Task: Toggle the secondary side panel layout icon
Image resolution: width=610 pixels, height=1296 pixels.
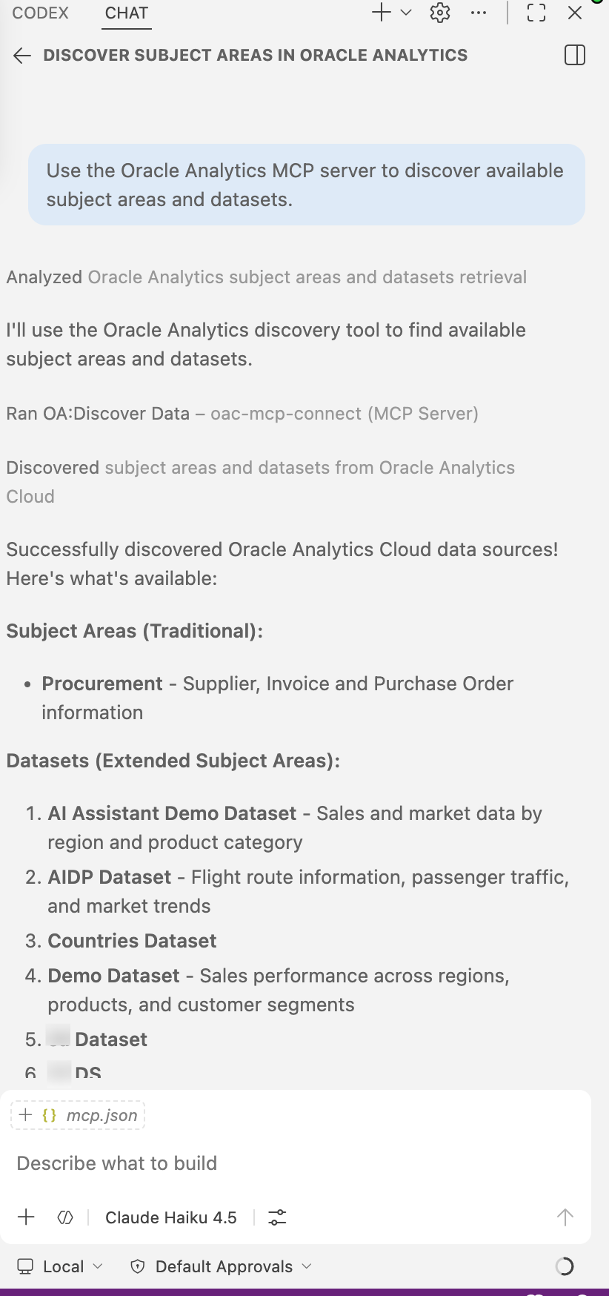Action: click(575, 56)
